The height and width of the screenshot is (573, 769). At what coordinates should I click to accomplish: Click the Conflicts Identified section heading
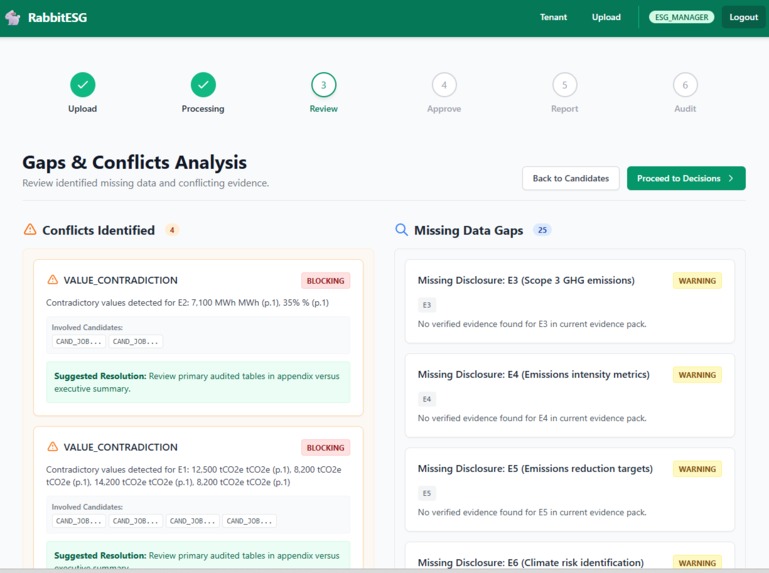[98, 230]
